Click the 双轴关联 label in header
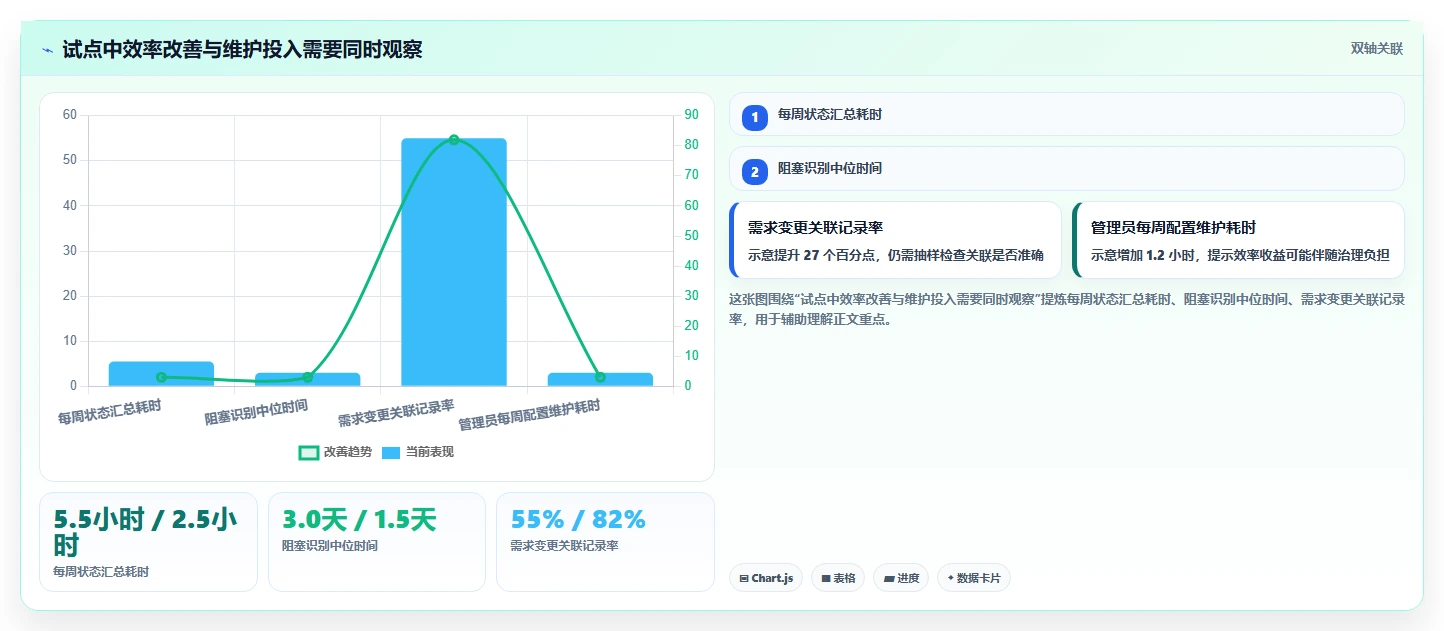This screenshot has width=1444, height=631. coord(1377,49)
